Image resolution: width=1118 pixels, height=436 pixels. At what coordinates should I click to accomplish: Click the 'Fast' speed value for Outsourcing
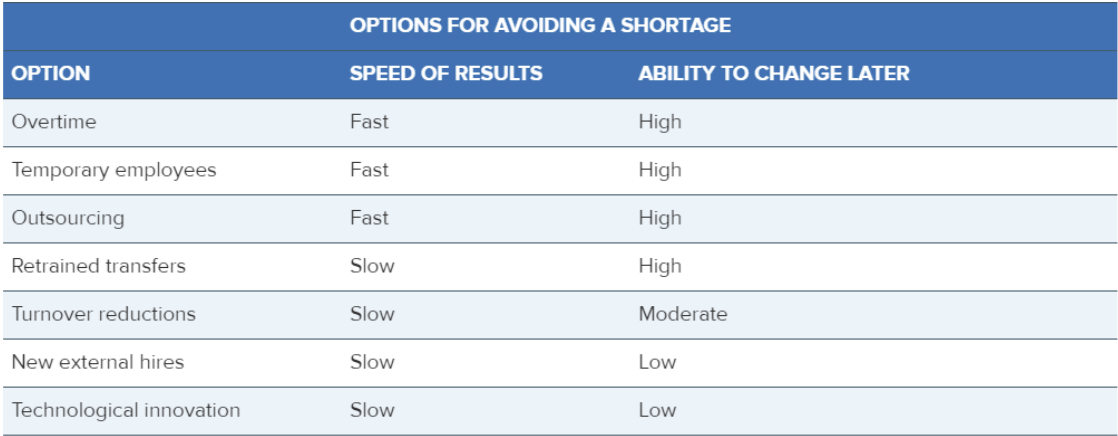(x=369, y=218)
